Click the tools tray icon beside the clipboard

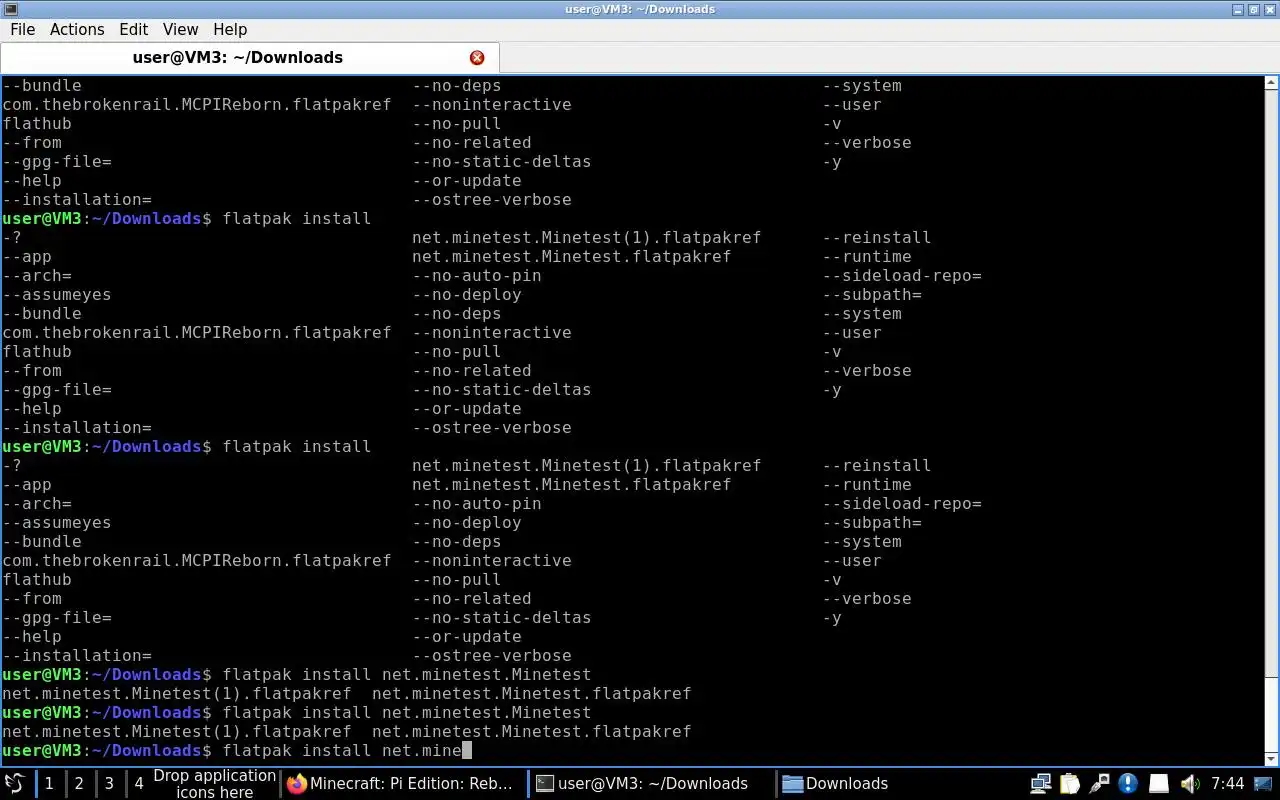pos(1099,783)
